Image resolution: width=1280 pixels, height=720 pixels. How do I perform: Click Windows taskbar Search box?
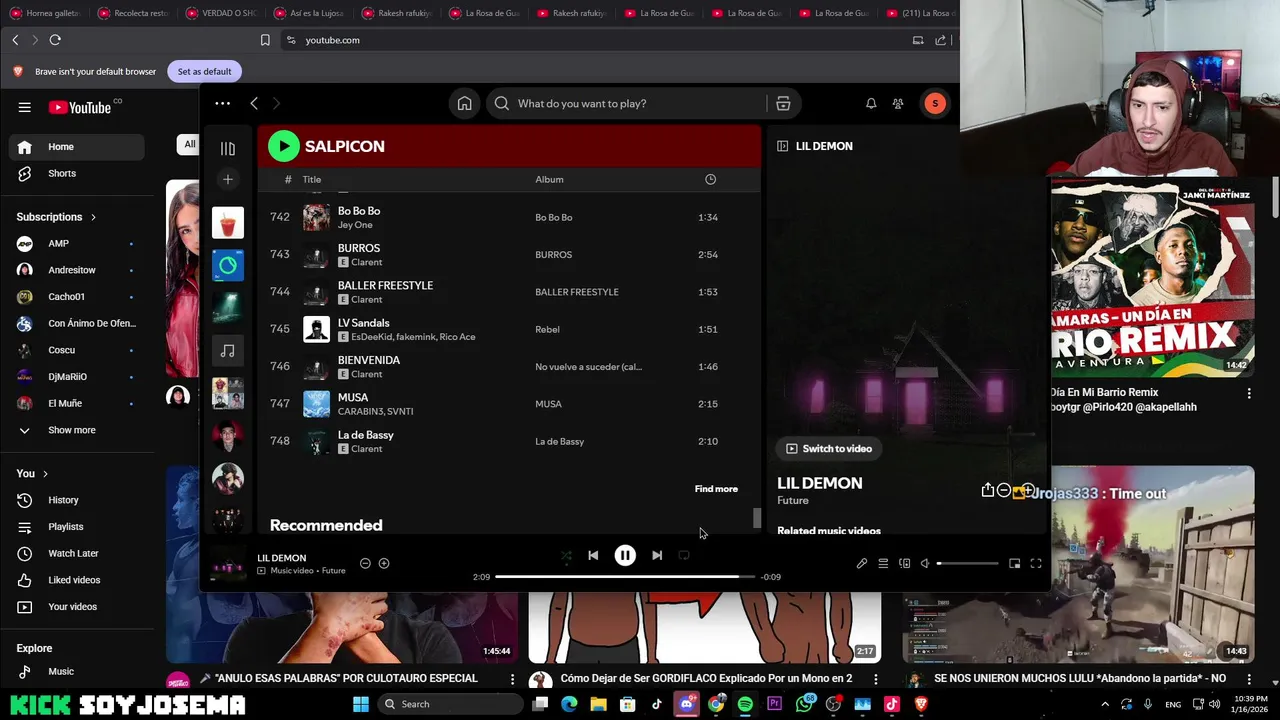click(x=449, y=704)
